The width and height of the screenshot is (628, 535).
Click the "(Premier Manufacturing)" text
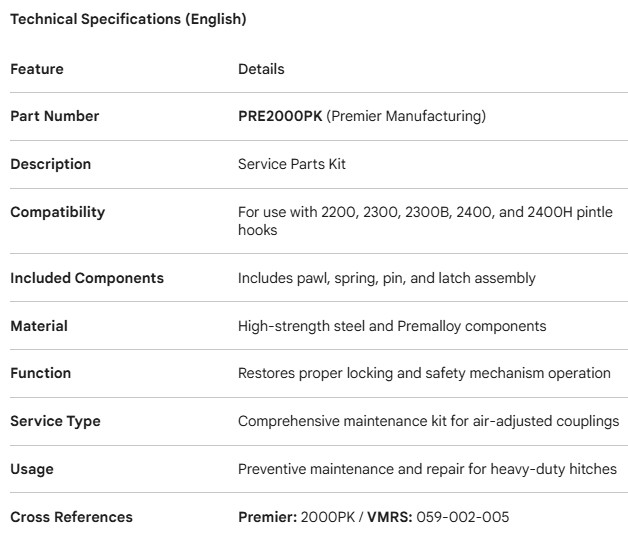[x=406, y=116]
